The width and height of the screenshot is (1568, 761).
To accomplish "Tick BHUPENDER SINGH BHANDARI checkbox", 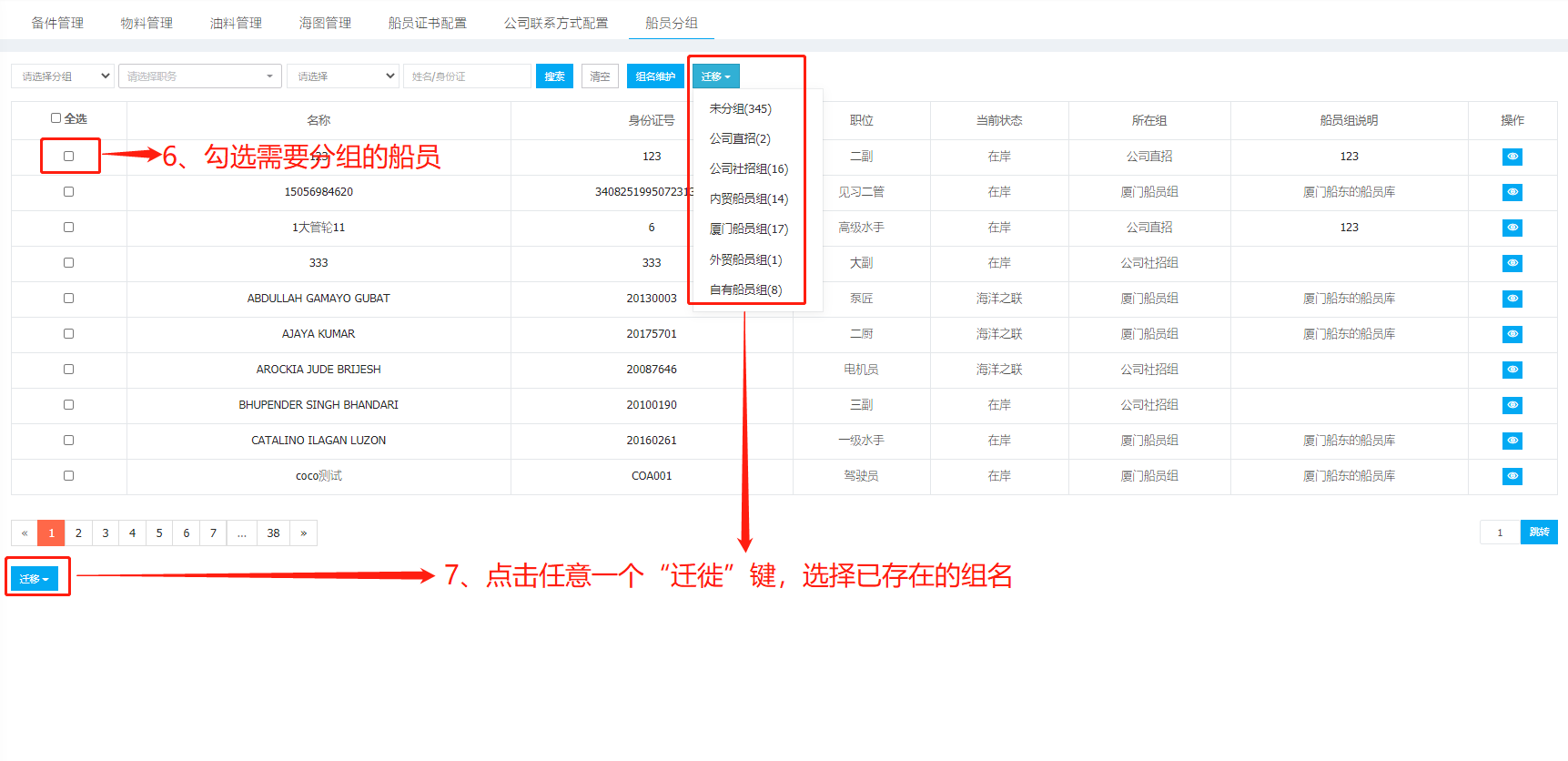I will point(68,405).
